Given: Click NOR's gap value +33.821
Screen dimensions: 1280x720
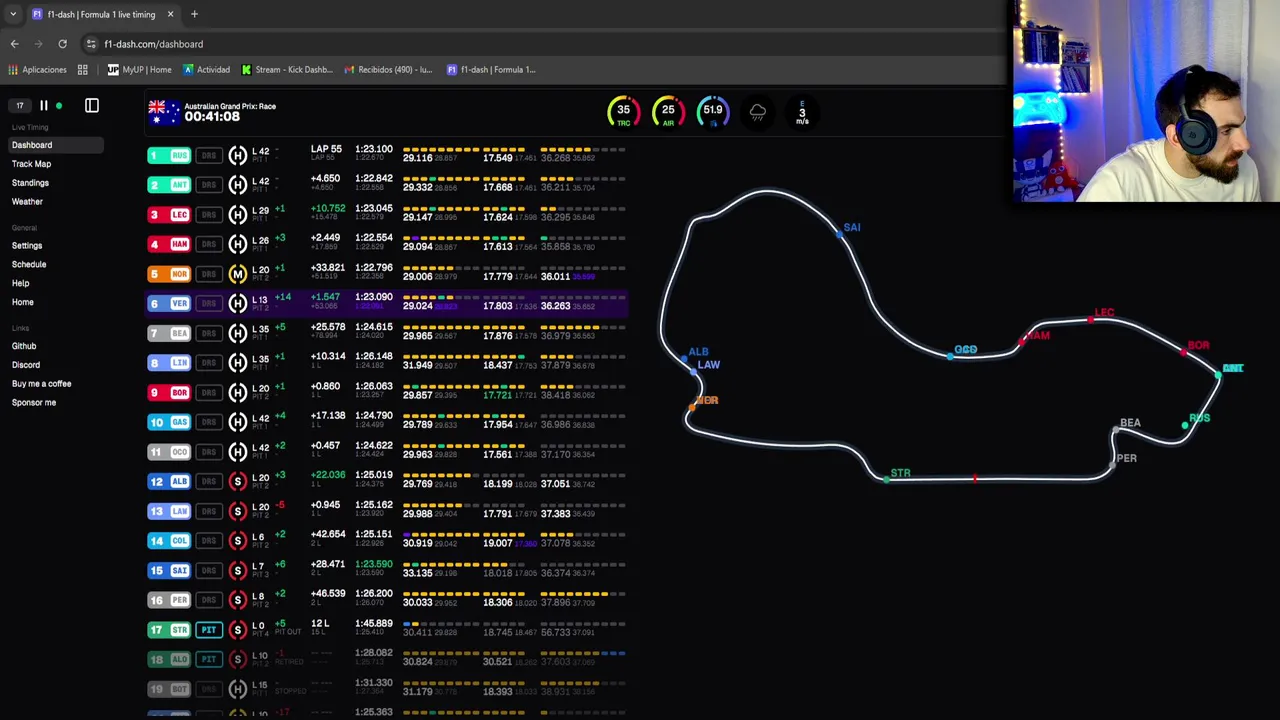Looking at the screenshot, I should click(x=328, y=268).
